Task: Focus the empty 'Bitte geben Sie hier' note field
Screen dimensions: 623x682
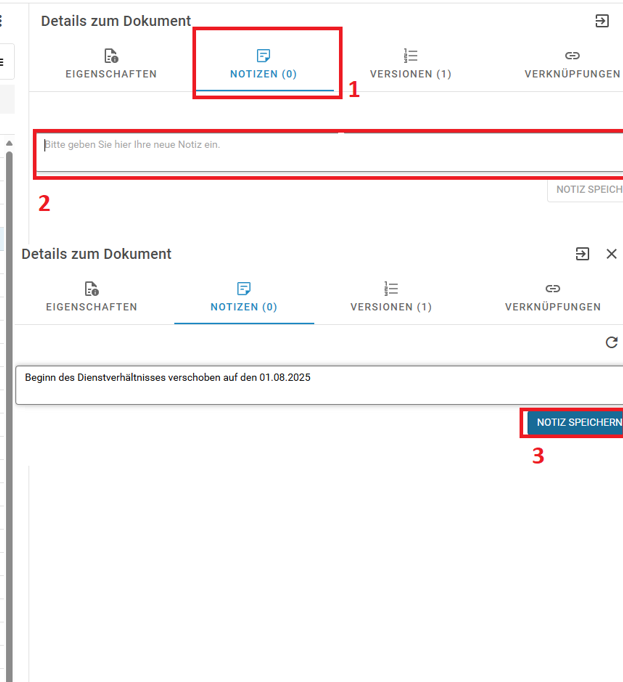Action: click(330, 153)
